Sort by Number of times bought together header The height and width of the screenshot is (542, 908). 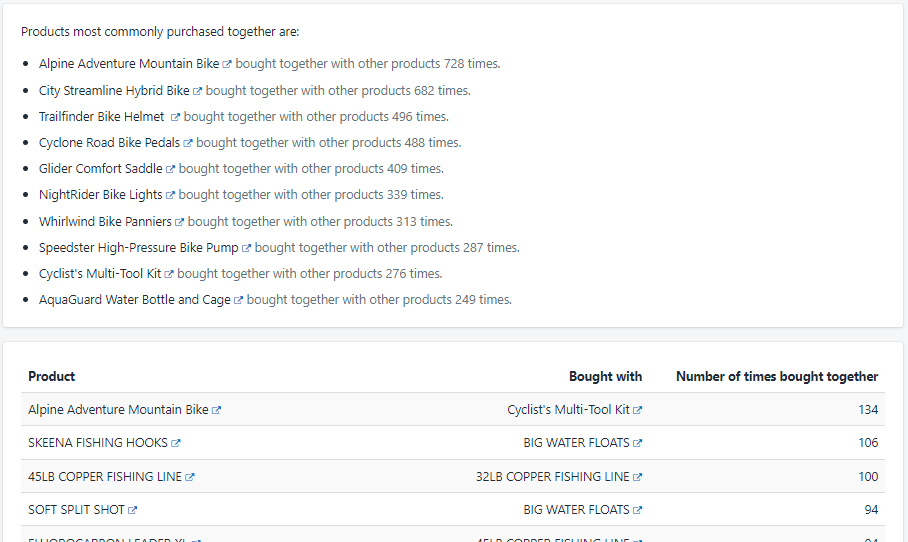click(x=777, y=377)
